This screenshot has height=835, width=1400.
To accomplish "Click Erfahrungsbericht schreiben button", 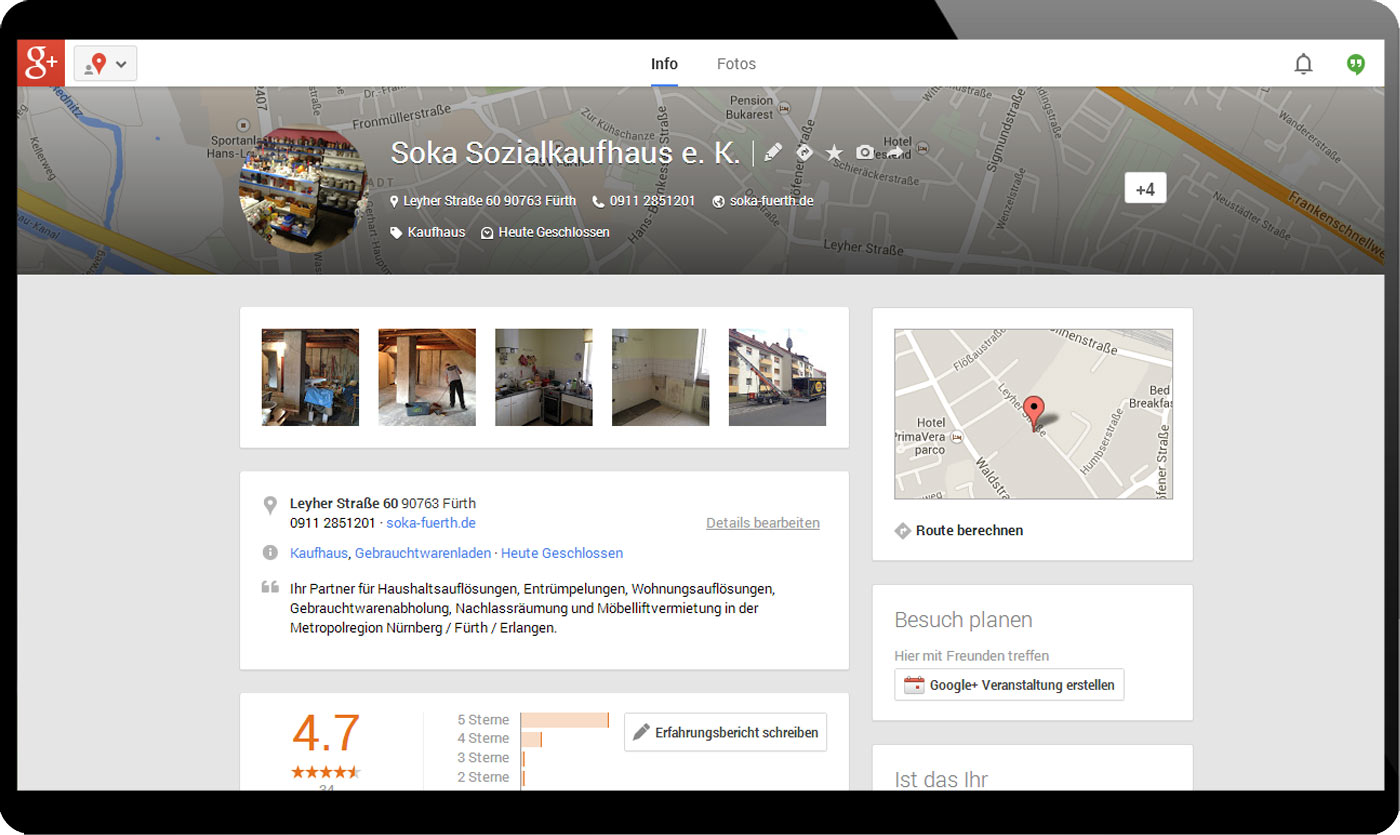I will [x=725, y=732].
